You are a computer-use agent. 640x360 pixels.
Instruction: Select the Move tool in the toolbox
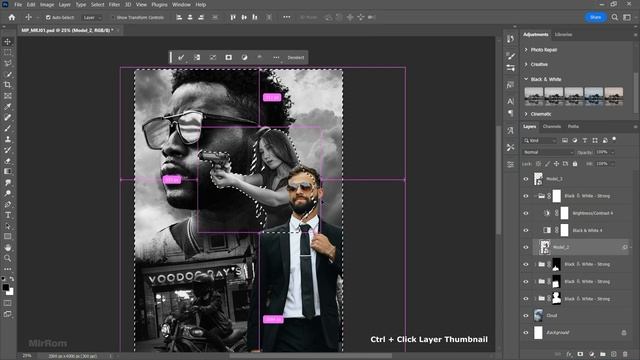[x=7, y=42]
